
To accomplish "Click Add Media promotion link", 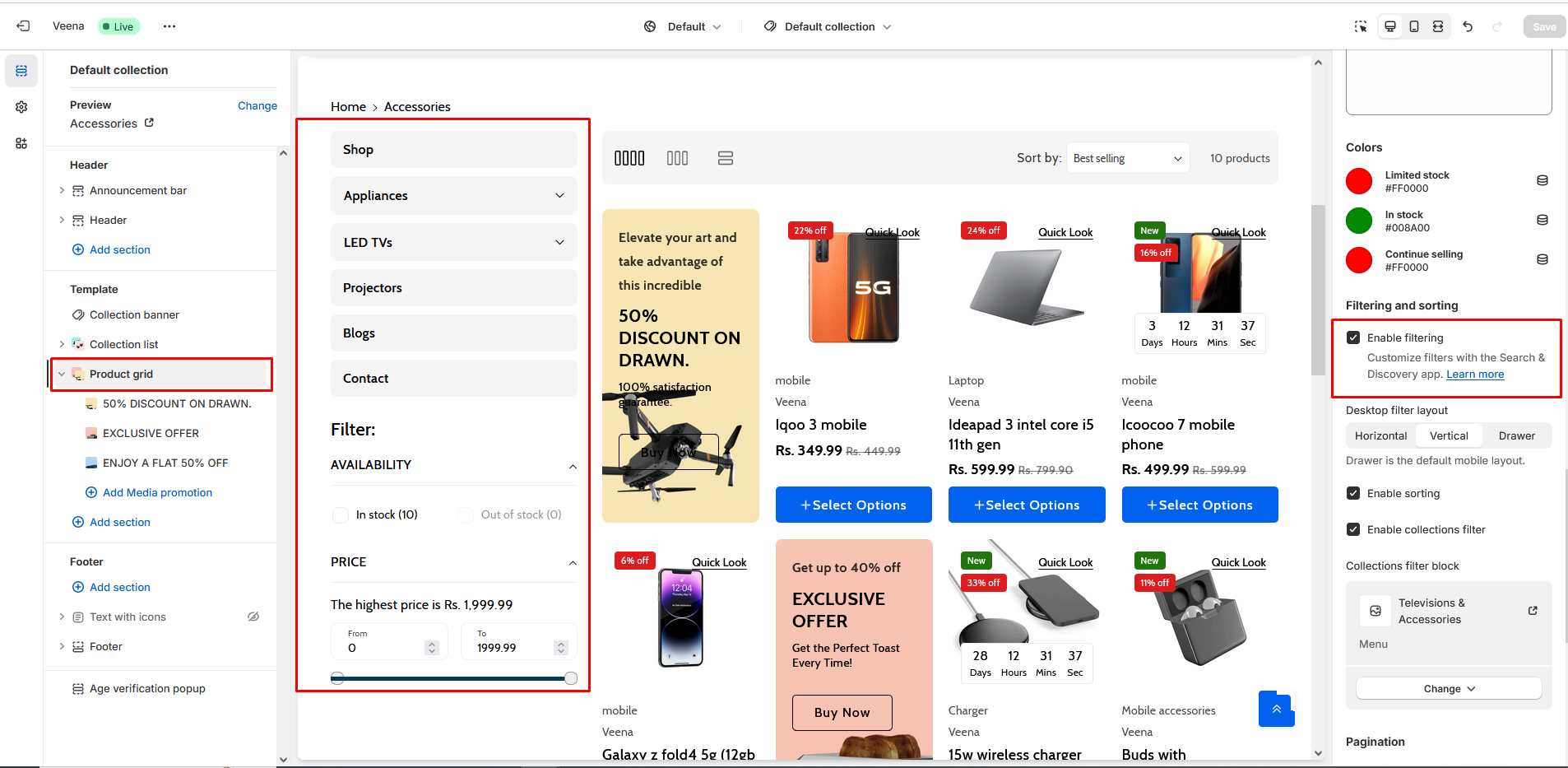I will point(157,492).
